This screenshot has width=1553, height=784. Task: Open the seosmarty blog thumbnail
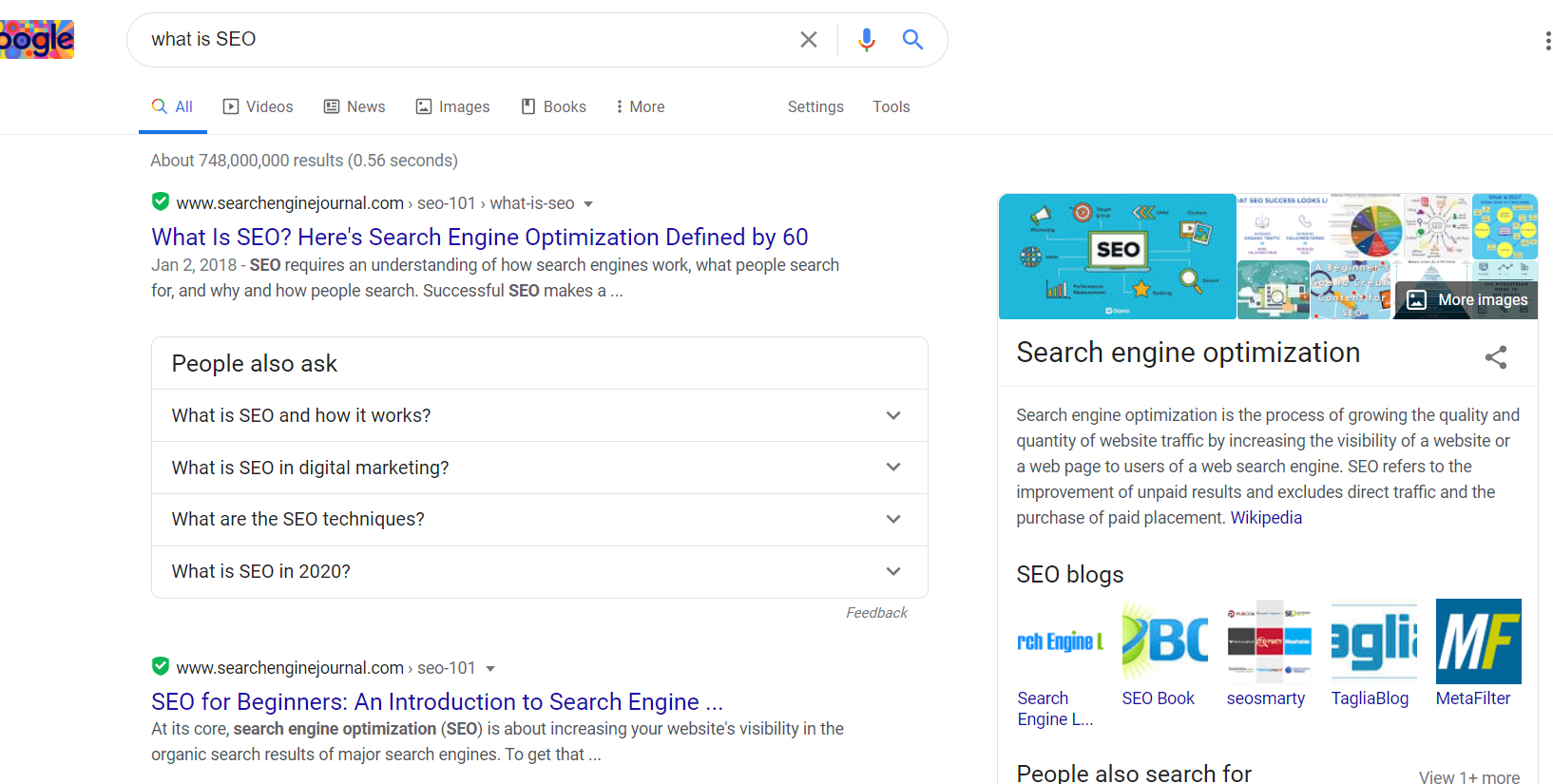(1269, 641)
